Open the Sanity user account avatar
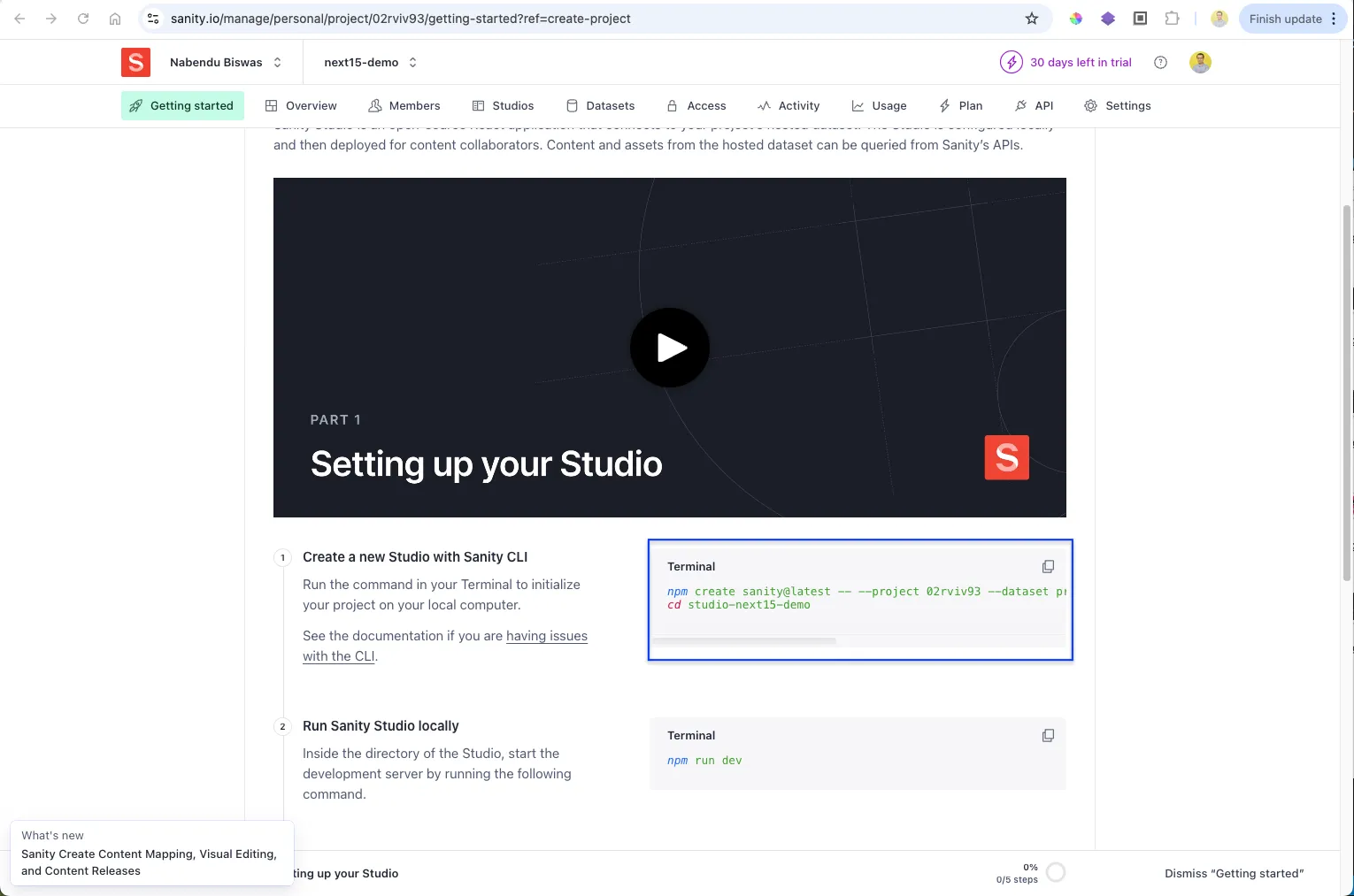The width and height of the screenshot is (1354, 896). pos(1201,62)
